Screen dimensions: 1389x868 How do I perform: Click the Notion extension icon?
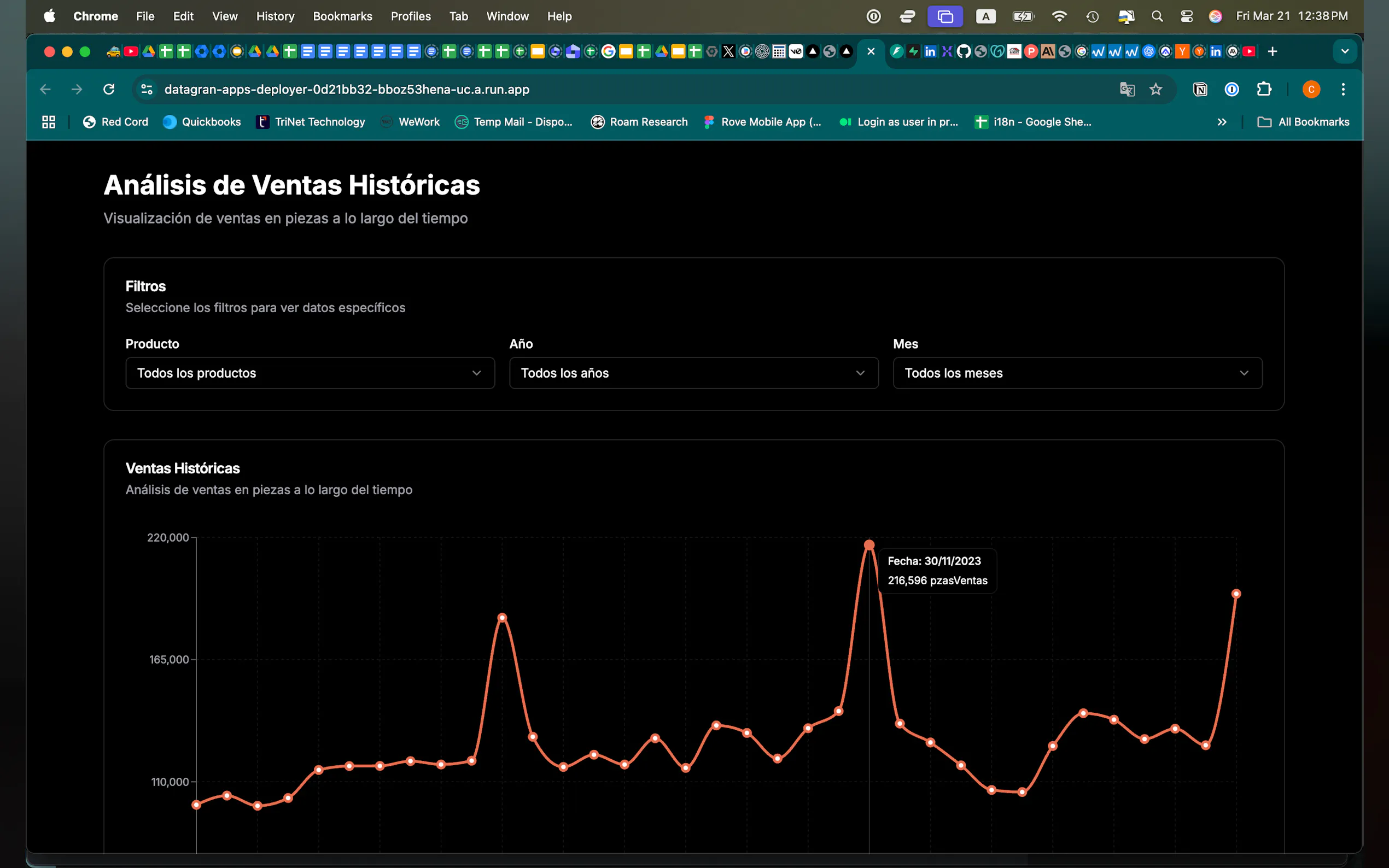pyautogui.click(x=1200, y=89)
